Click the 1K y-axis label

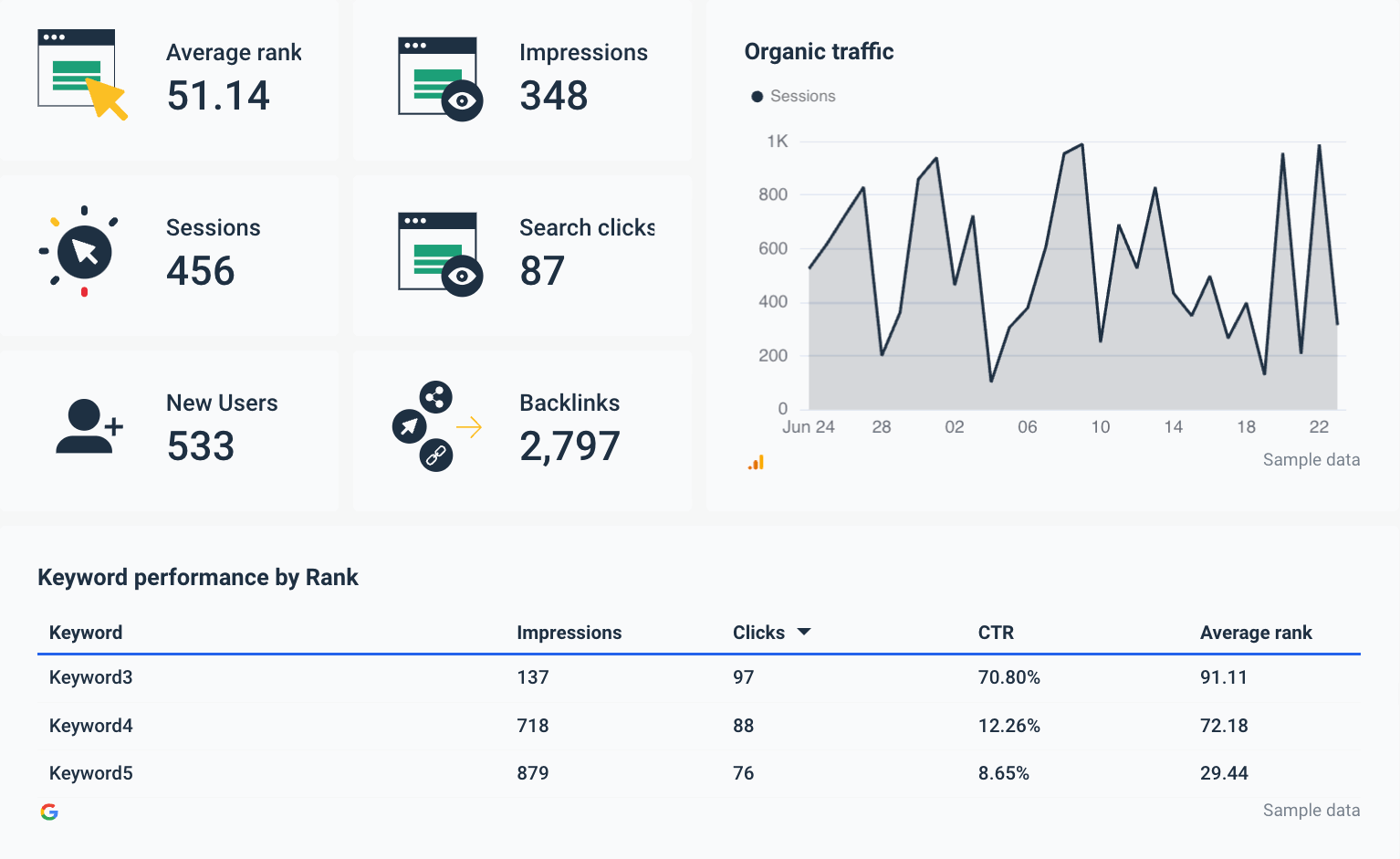coord(777,141)
